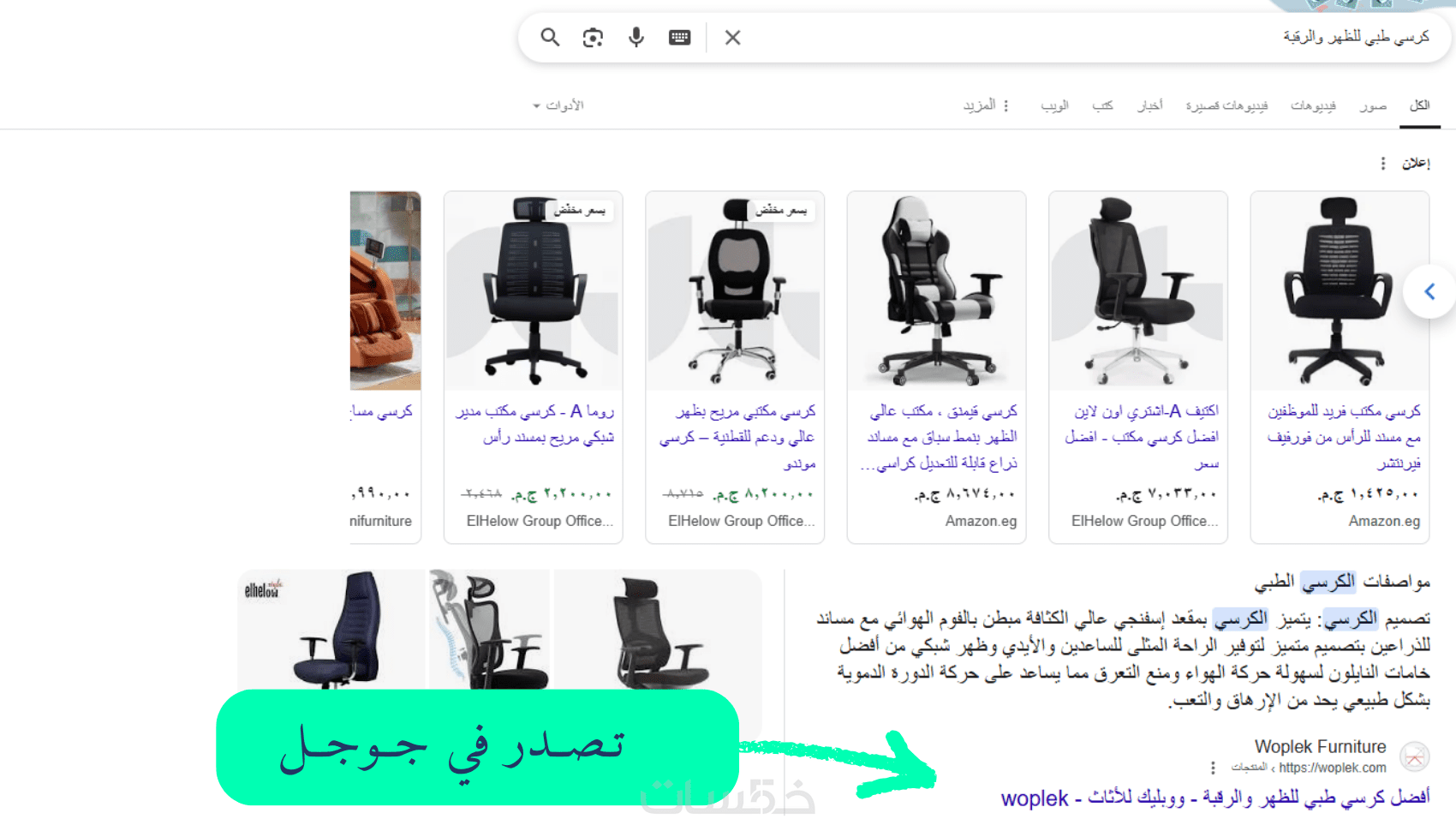Open search by image camera icon

tap(593, 37)
